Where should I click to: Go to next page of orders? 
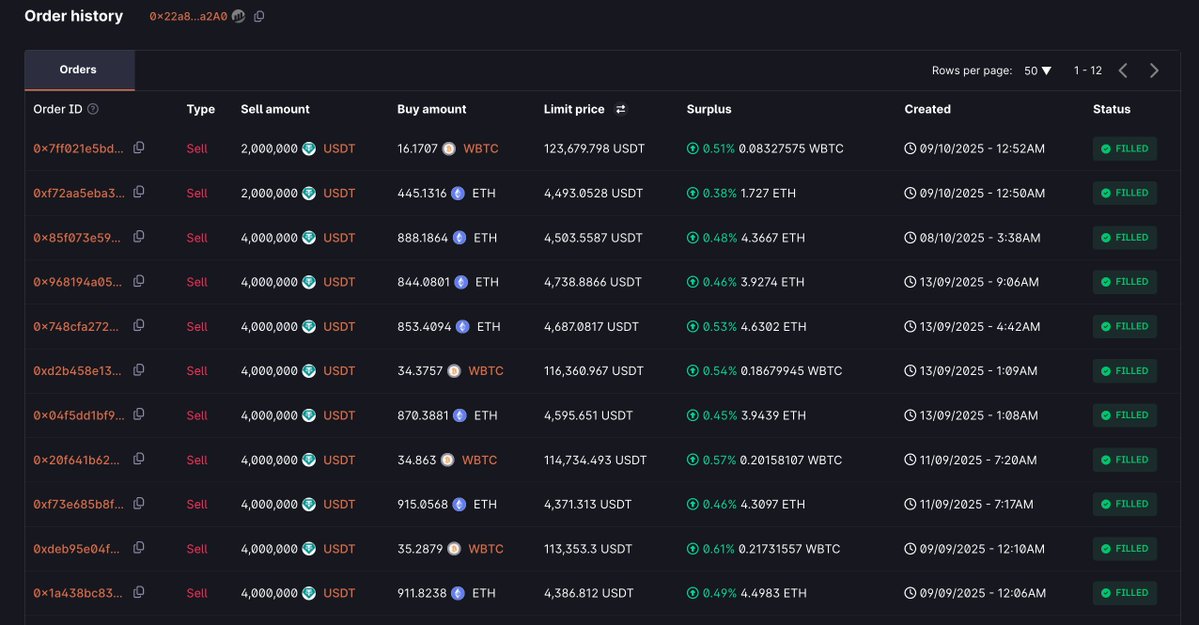click(x=1154, y=71)
